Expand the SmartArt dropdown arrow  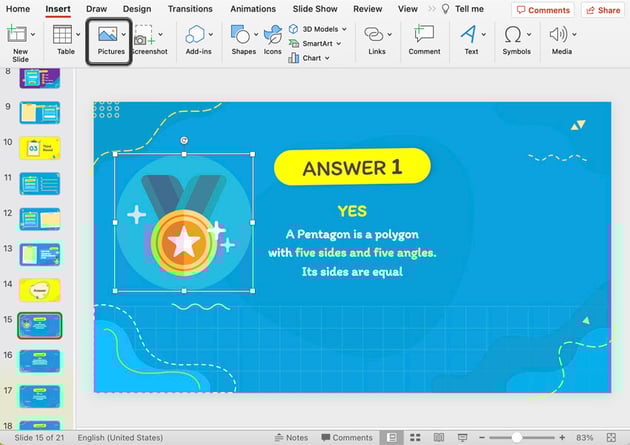(x=339, y=44)
